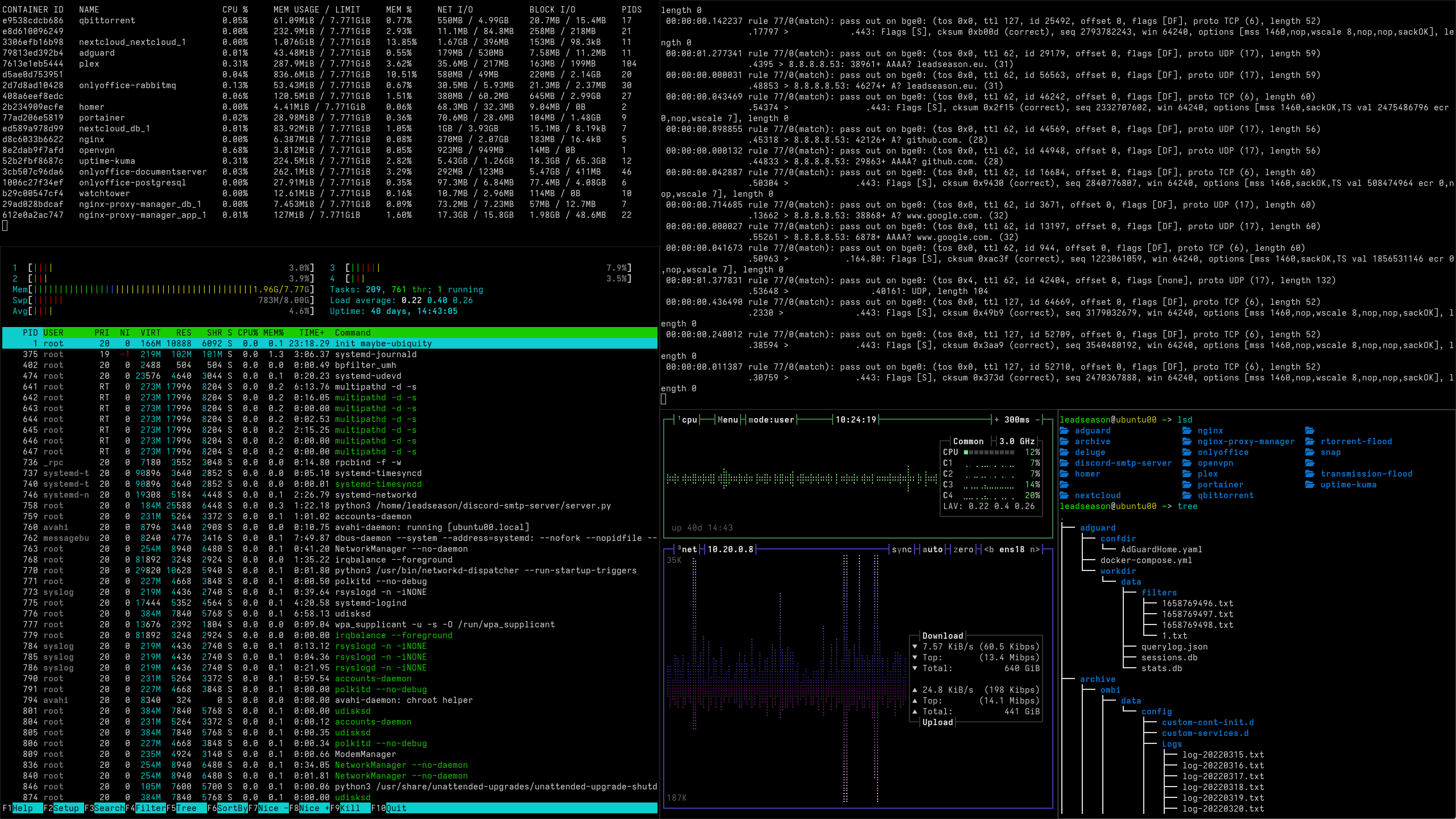Viewport: 1456px width, 819px height.
Task: Select the ModemManager process row in htop
Action: (x=330, y=754)
